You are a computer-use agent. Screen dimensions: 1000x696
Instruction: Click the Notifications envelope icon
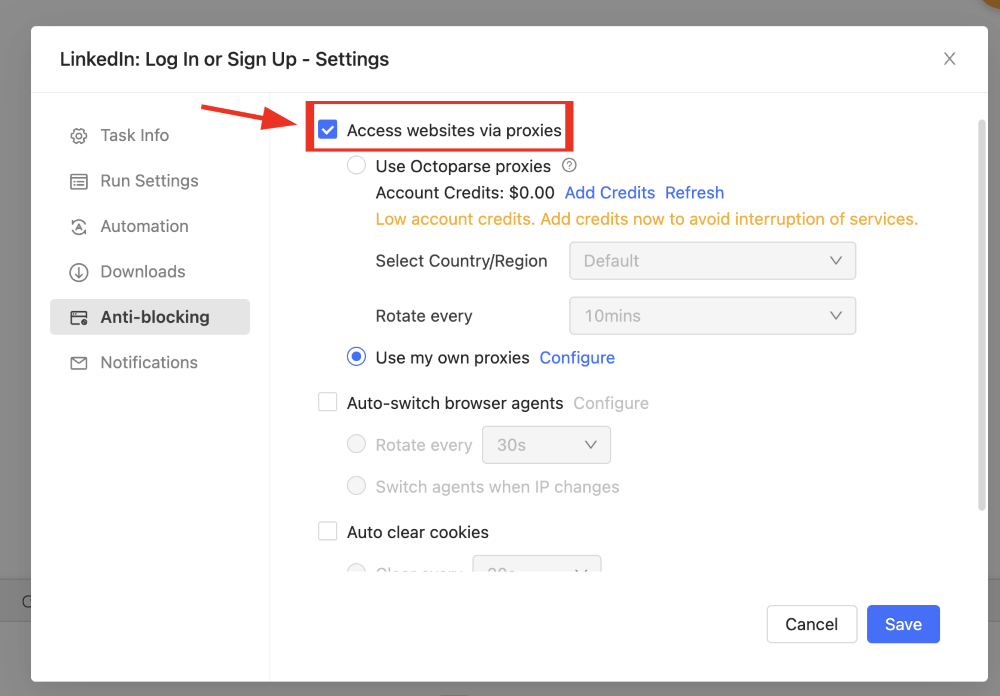78,363
